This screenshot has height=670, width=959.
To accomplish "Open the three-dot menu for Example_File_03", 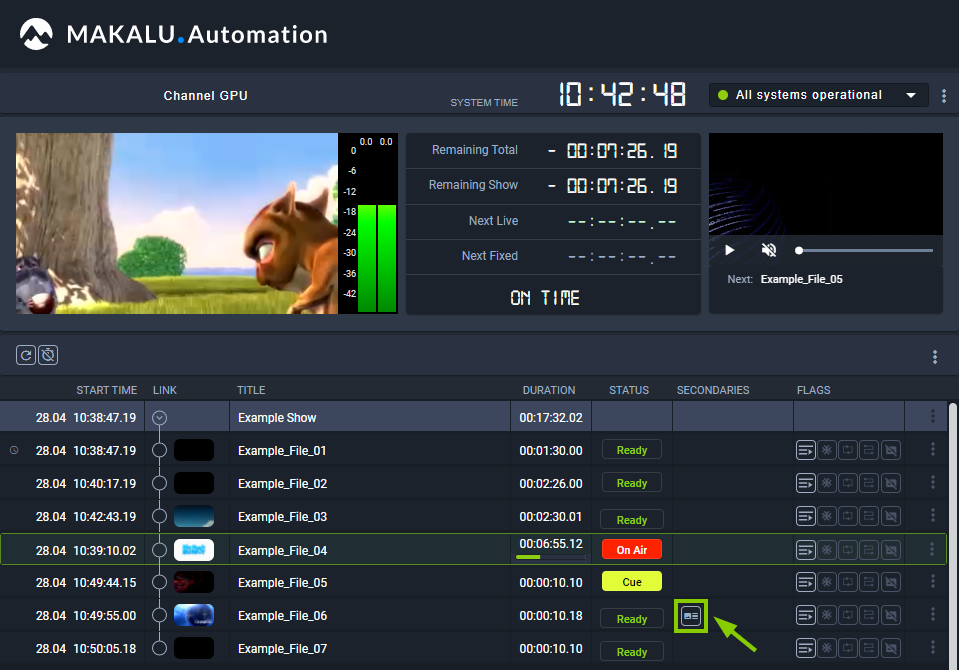I will click(x=933, y=515).
